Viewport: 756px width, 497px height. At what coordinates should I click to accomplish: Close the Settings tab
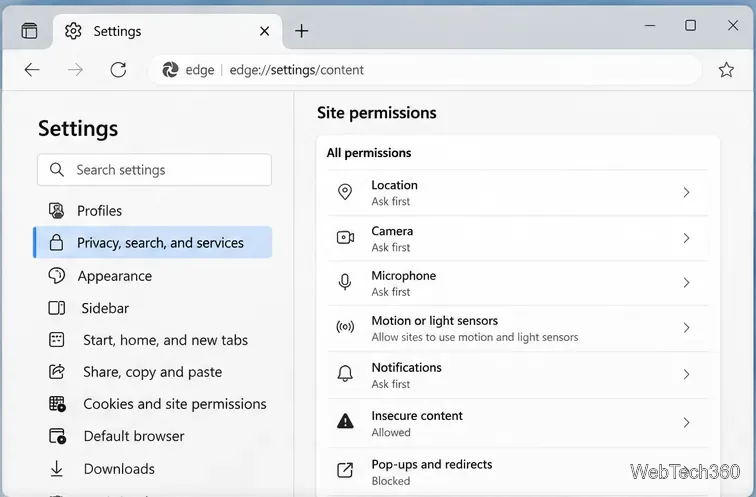264,31
